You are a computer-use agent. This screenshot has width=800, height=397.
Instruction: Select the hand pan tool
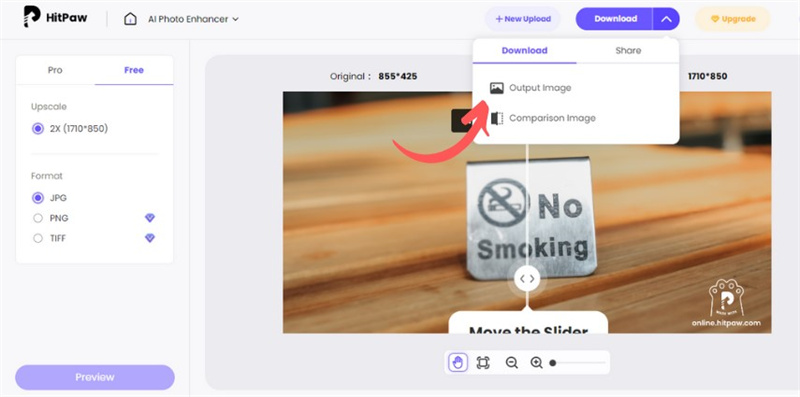[458, 362]
